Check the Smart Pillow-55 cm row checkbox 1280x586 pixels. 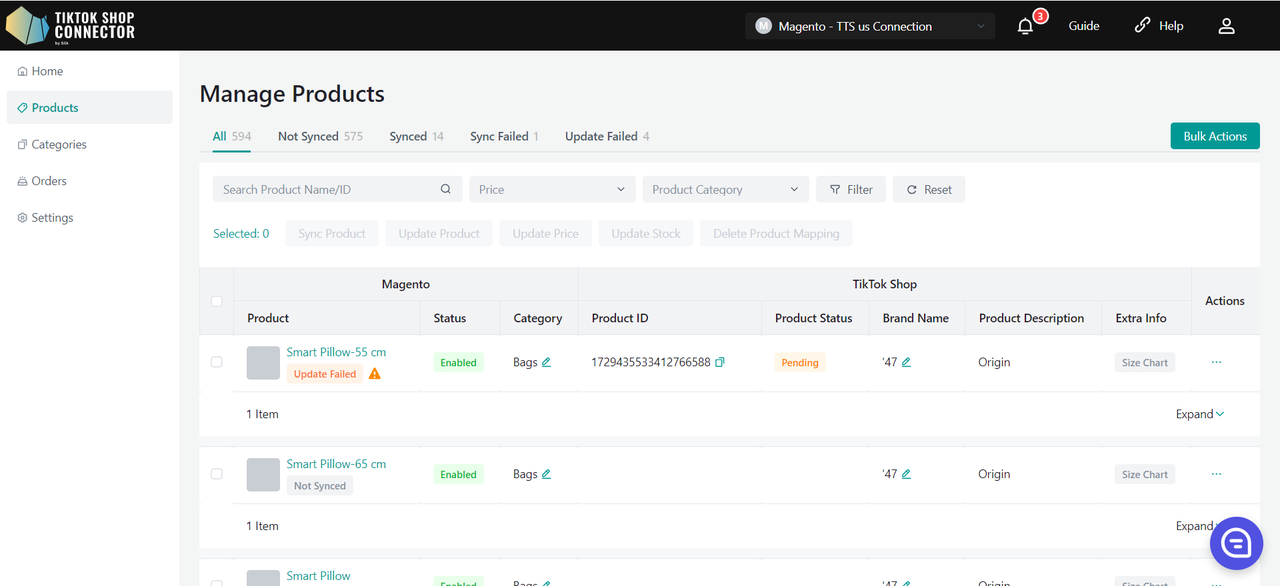[x=217, y=362]
